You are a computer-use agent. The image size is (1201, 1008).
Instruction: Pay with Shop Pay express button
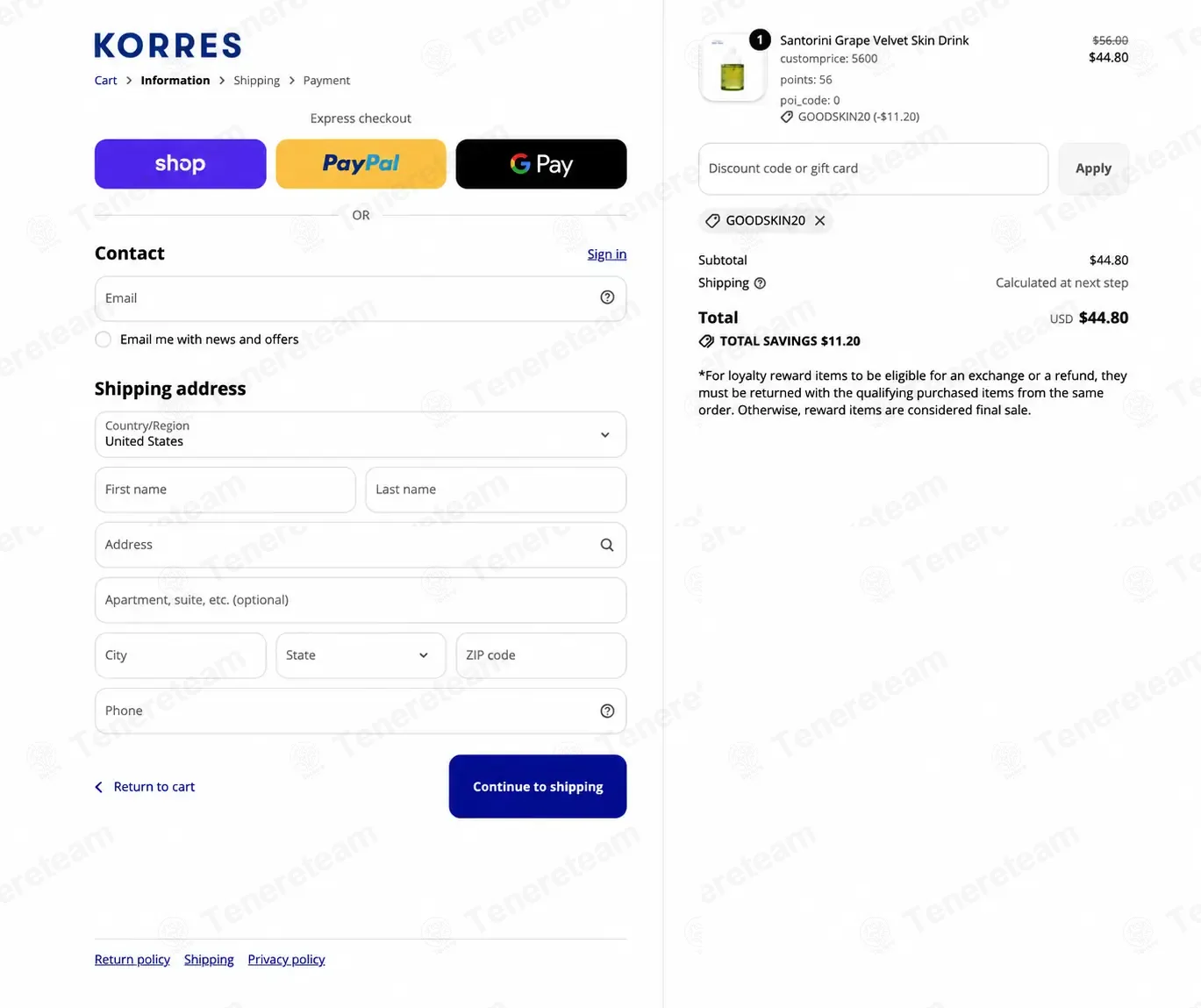coord(181,164)
